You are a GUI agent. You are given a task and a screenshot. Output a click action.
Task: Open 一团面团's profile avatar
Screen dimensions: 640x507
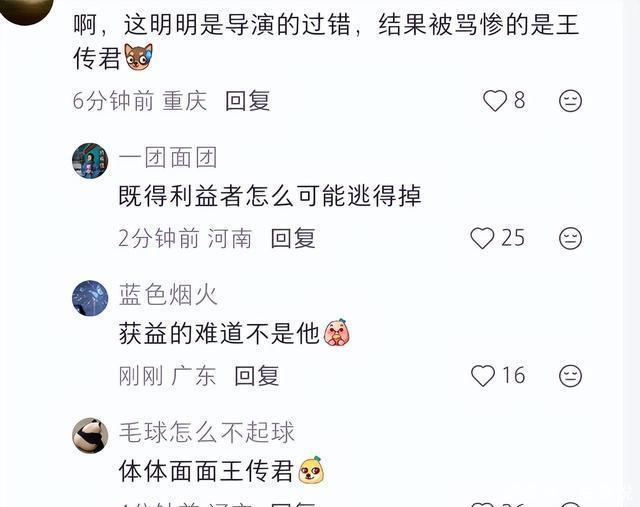pos(90,160)
